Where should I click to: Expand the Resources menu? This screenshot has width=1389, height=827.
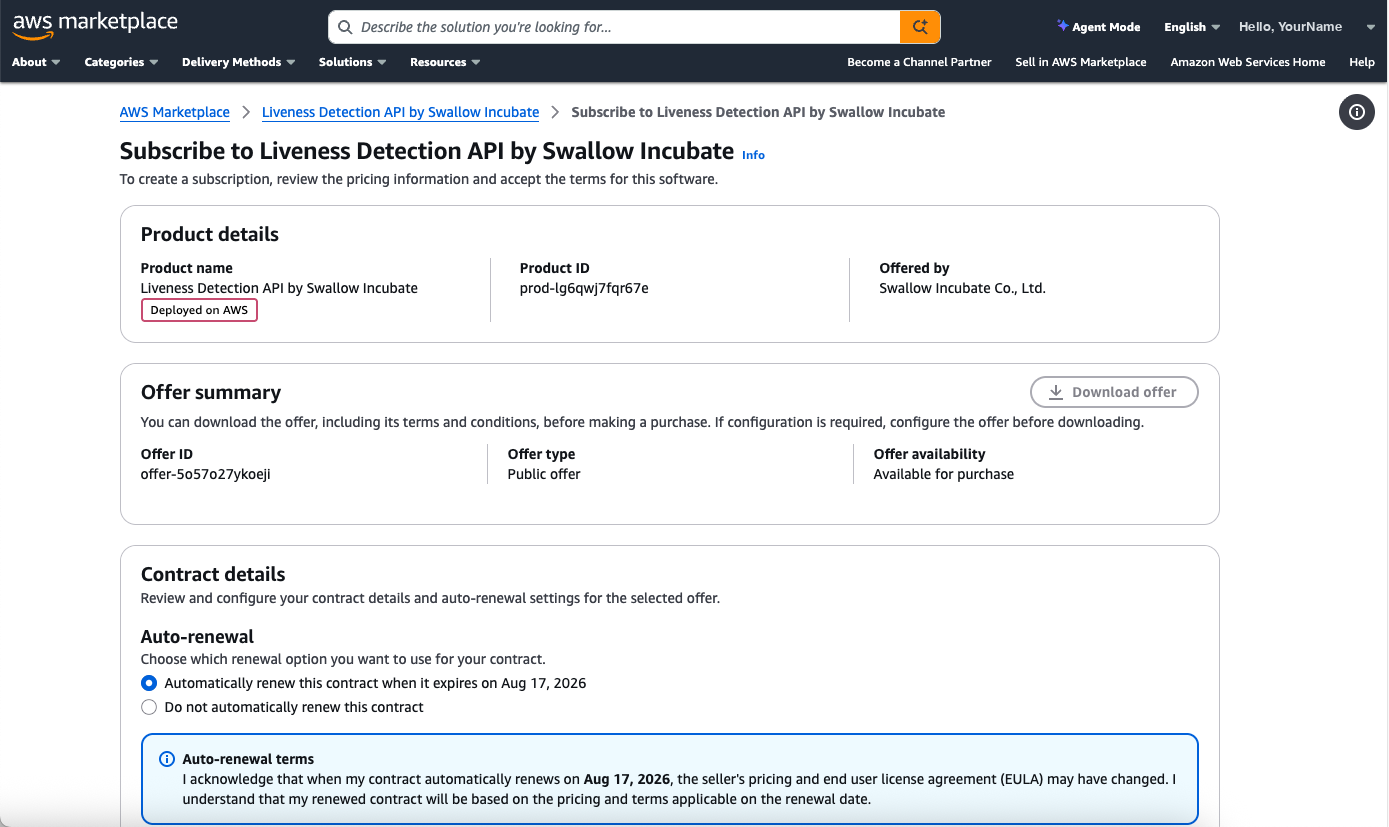445,62
